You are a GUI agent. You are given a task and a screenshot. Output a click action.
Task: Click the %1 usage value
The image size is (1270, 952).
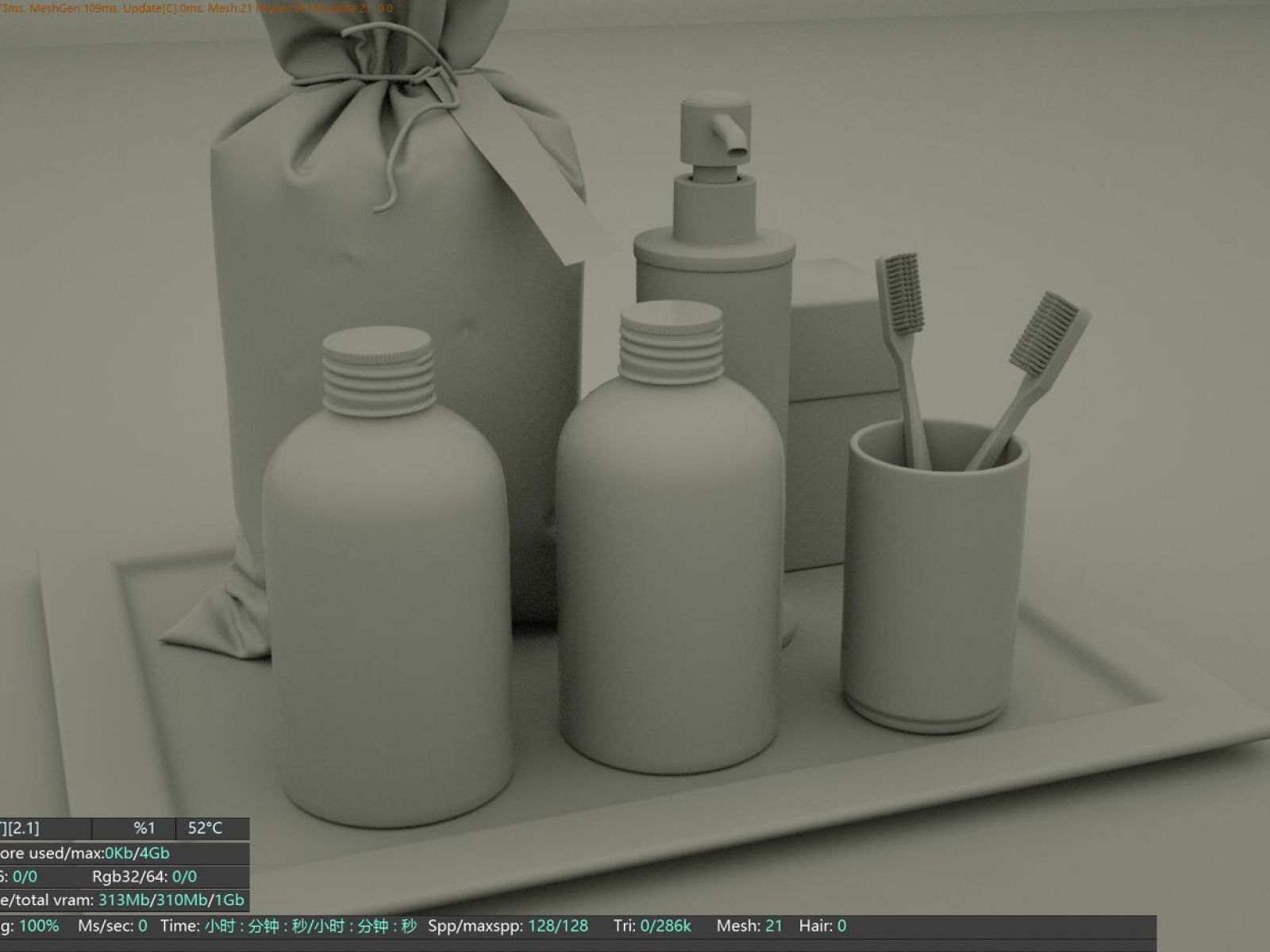pos(144,828)
